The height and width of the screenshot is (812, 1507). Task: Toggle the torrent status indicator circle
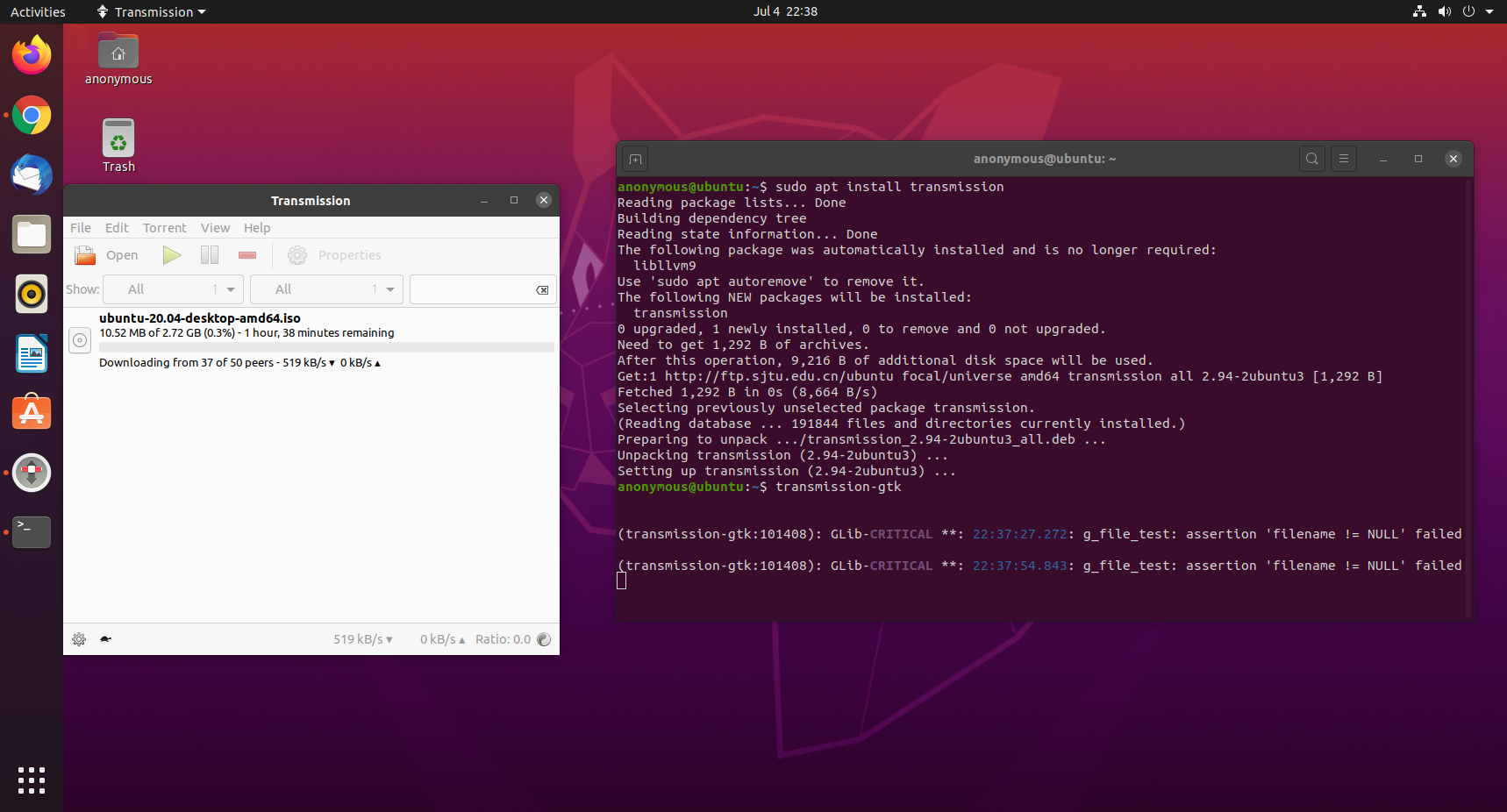[x=80, y=340]
